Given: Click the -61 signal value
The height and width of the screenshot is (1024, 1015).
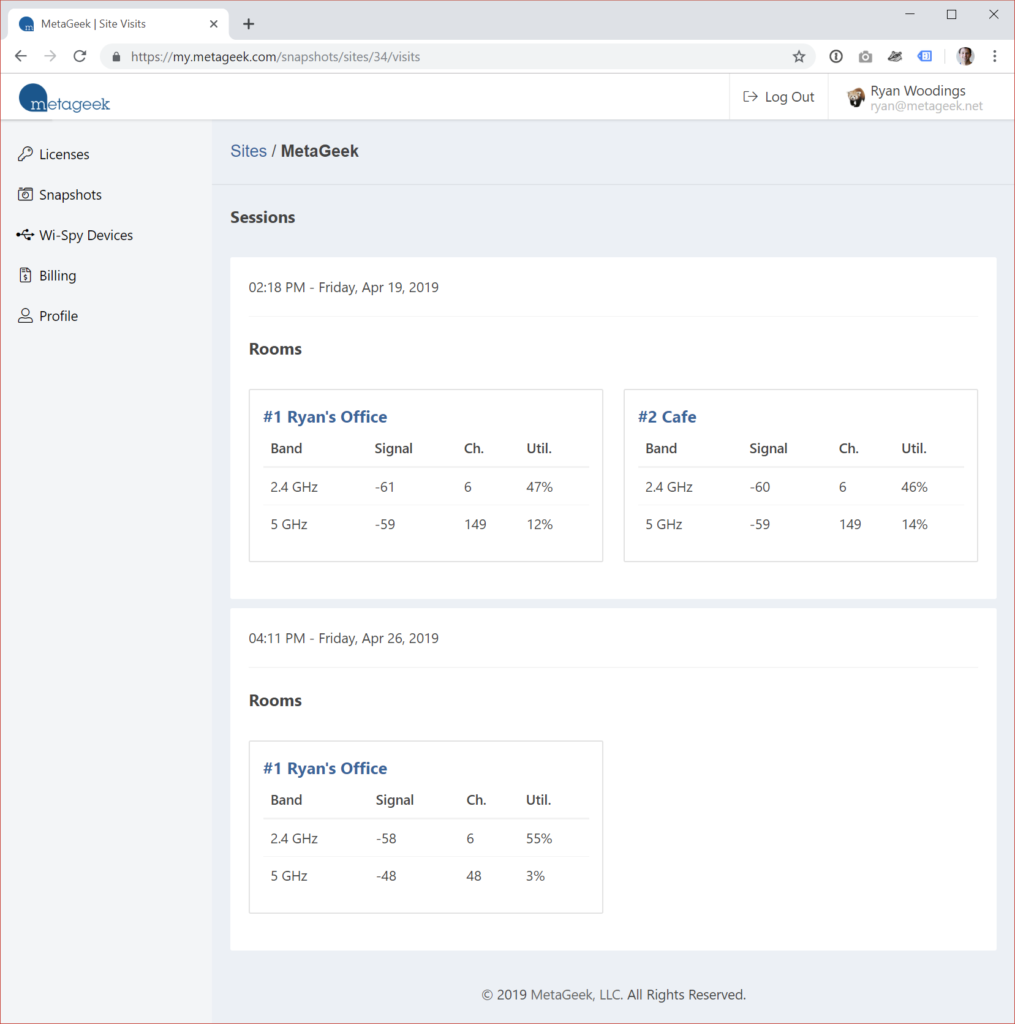Looking at the screenshot, I should click(x=385, y=487).
